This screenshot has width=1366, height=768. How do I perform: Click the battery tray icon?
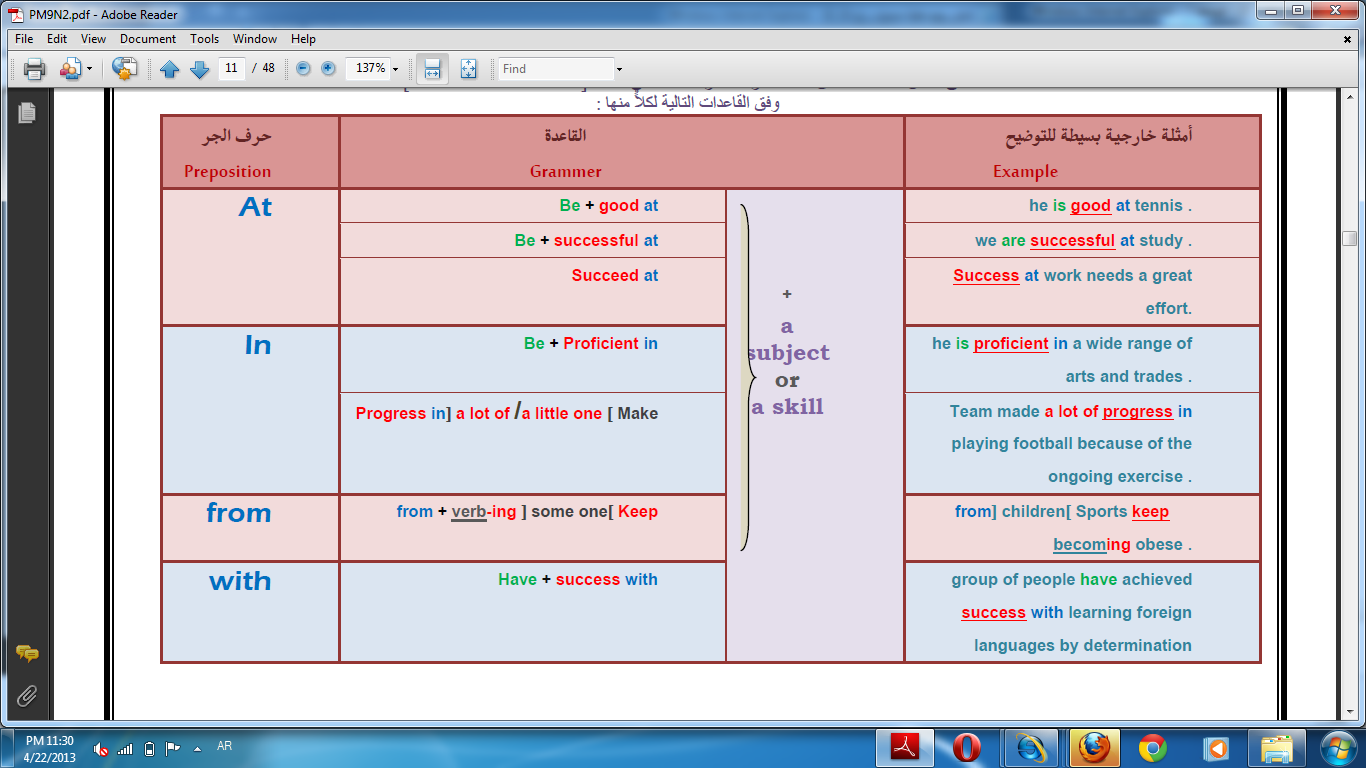[150, 748]
